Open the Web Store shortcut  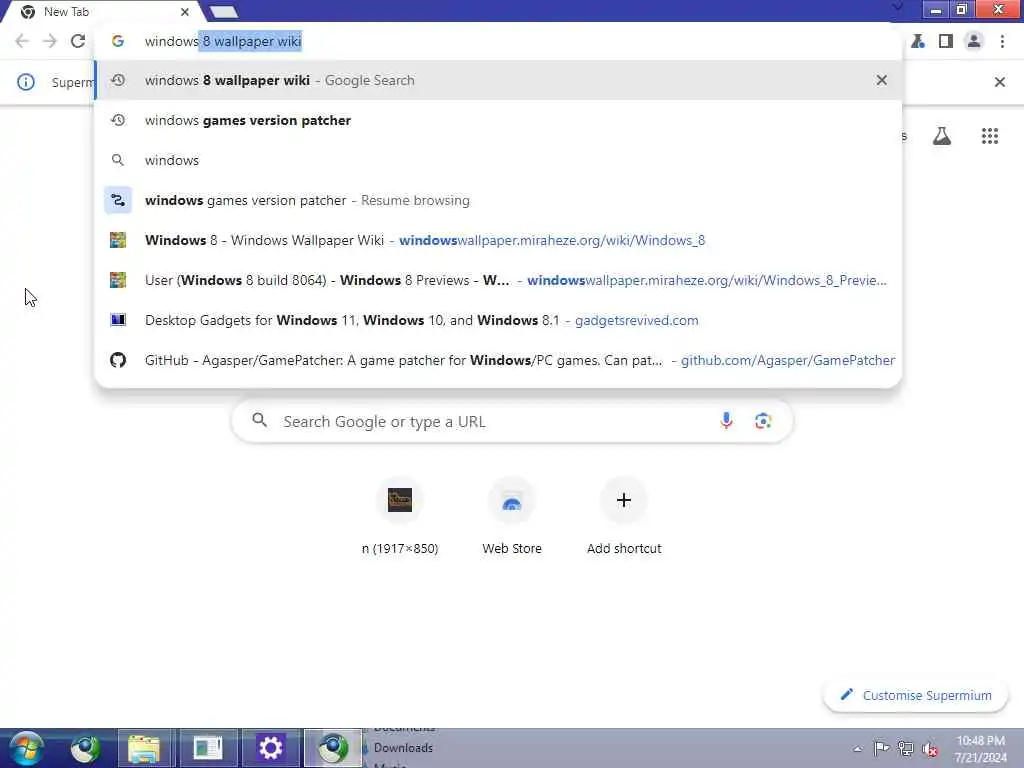511,516
